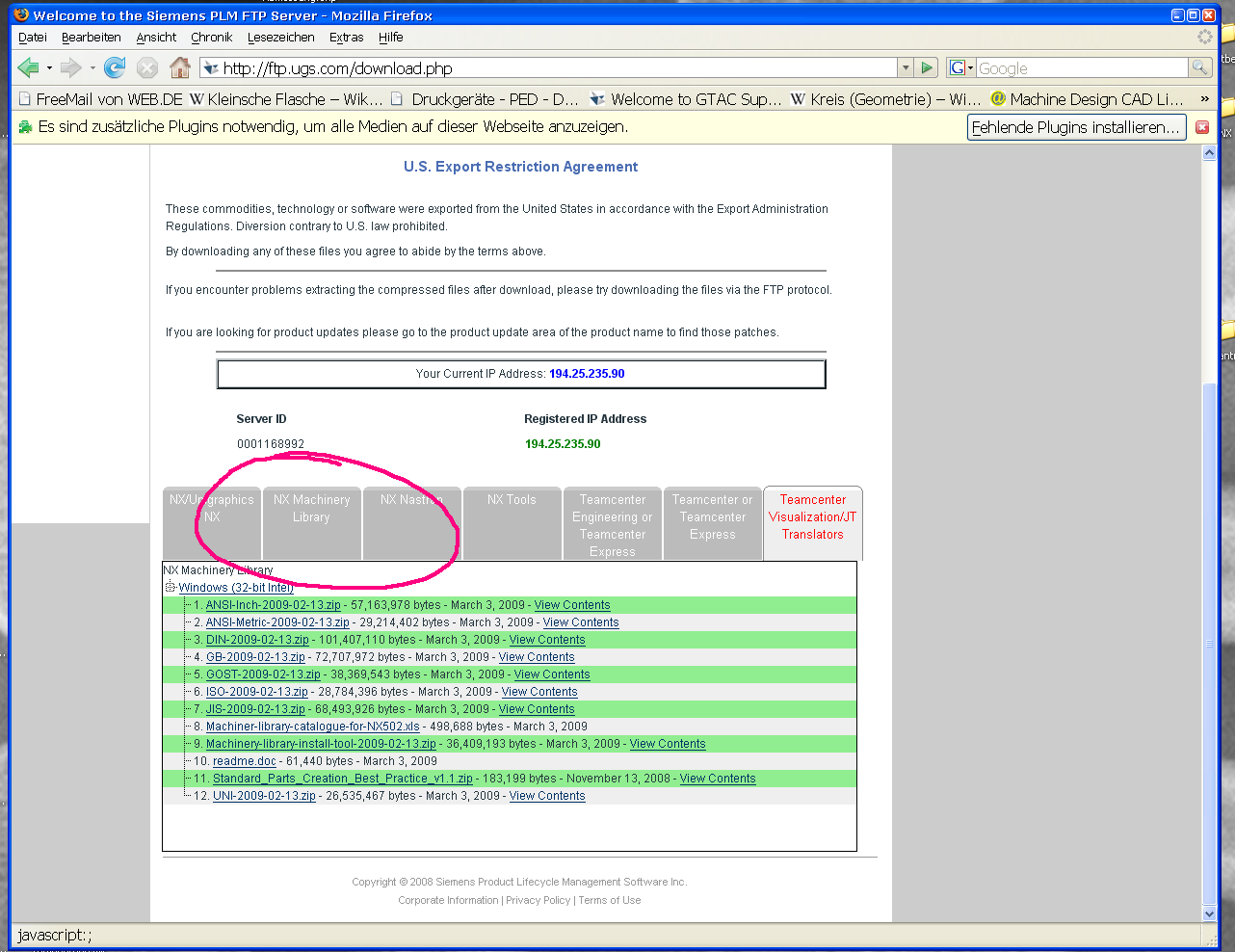The image size is (1235, 952).
Task: Open Privacy Policy footer link
Action: click(539, 900)
